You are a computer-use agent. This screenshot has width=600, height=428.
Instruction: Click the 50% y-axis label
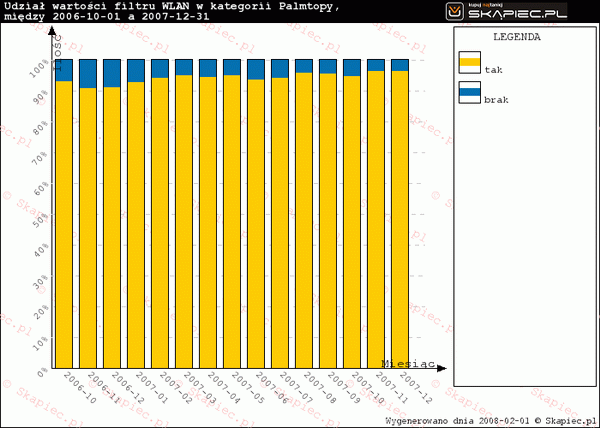[41, 220]
